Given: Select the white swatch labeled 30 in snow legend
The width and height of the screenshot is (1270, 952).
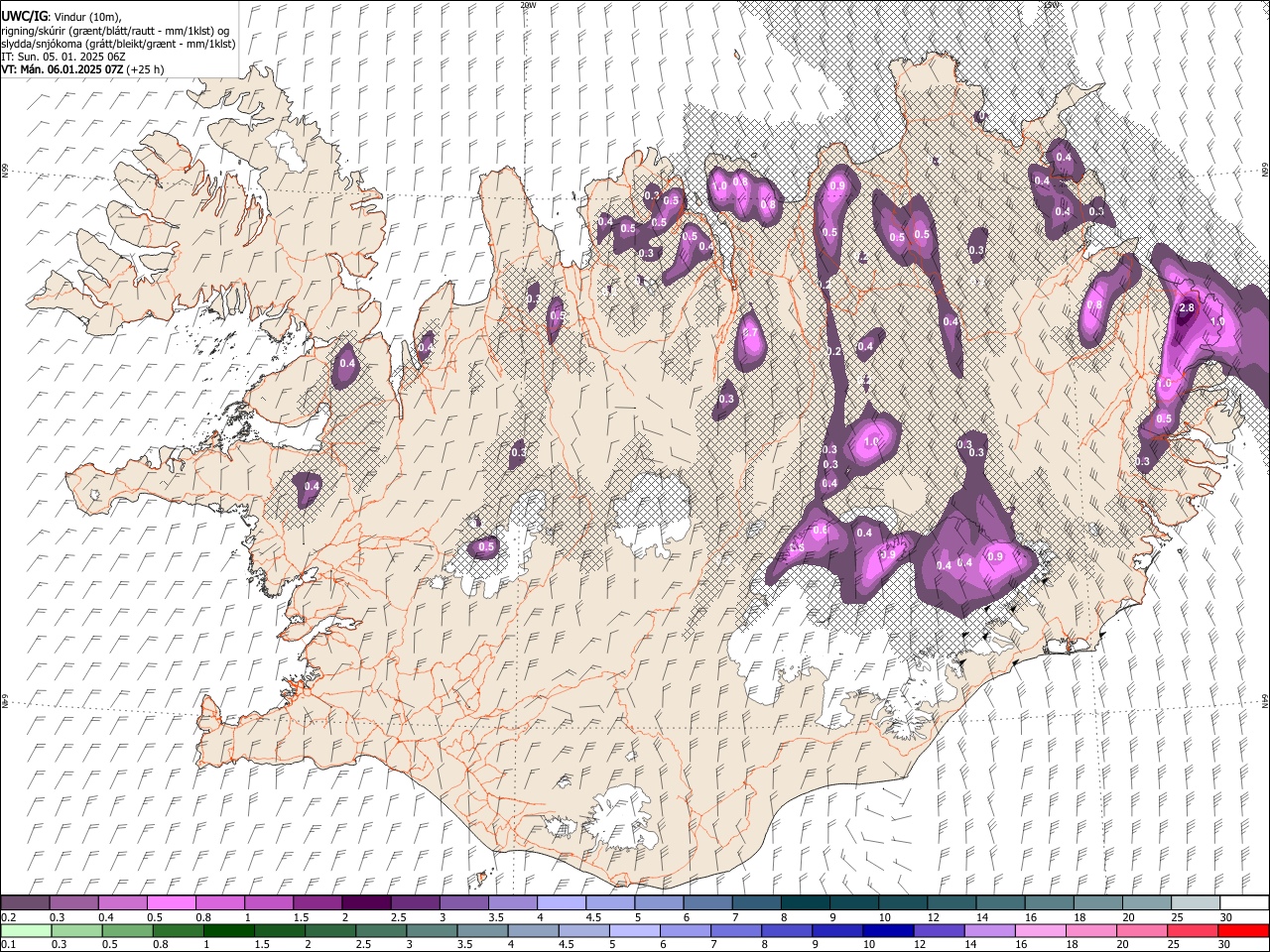Looking at the screenshot, I should 1245,903.
